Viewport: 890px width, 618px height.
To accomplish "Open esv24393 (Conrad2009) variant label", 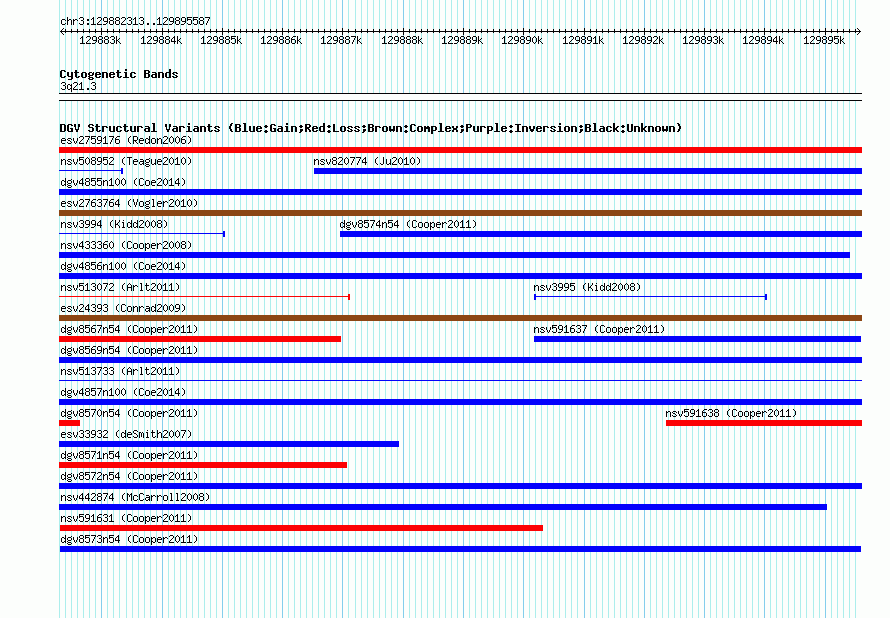I will click(x=123, y=308).
